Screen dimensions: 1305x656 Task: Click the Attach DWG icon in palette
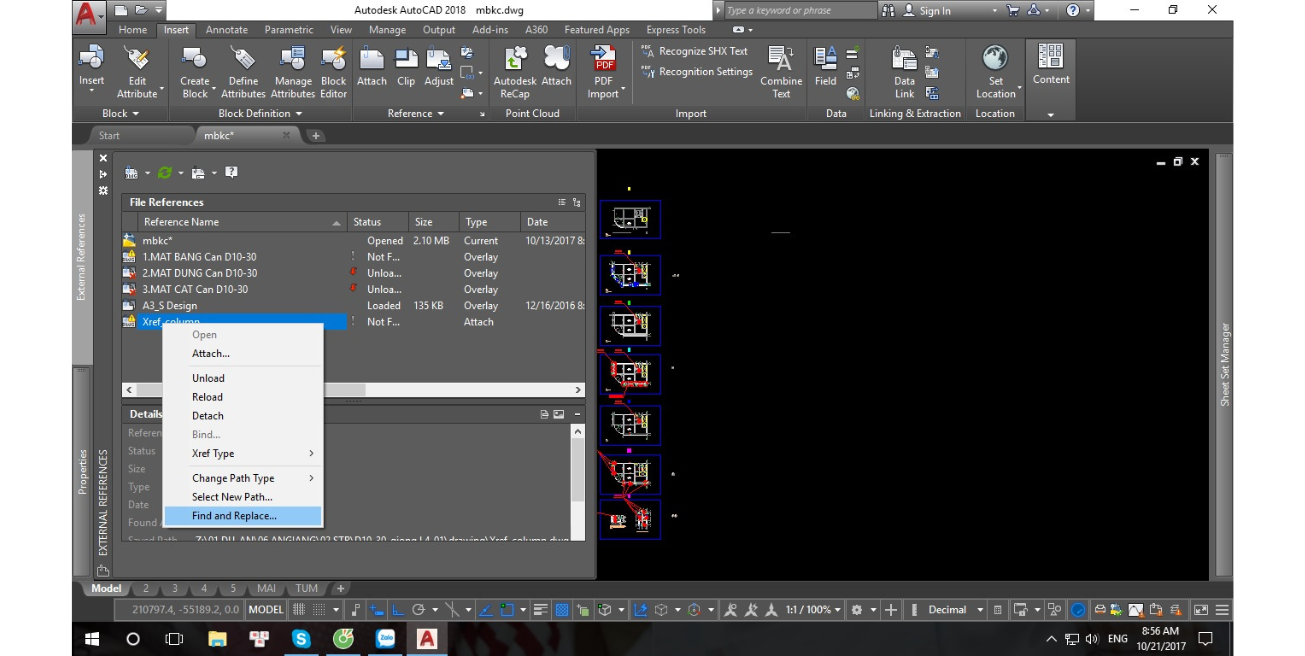click(x=131, y=173)
